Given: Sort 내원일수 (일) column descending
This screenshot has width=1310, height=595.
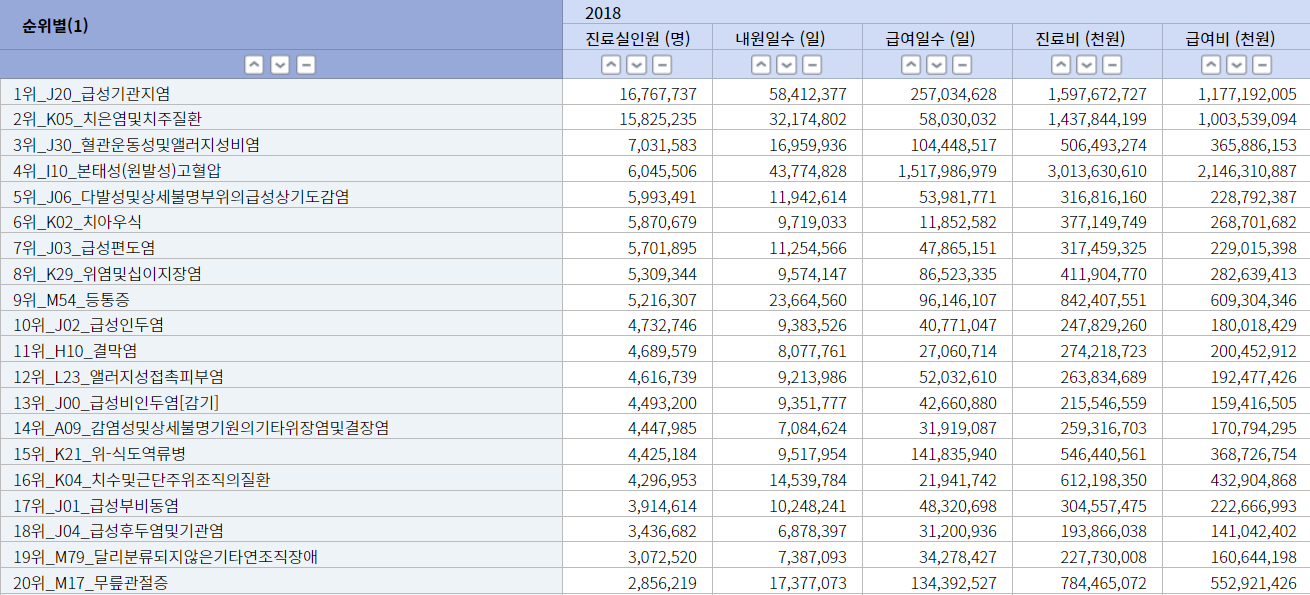Looking at the screenshot, I should 787,65.
